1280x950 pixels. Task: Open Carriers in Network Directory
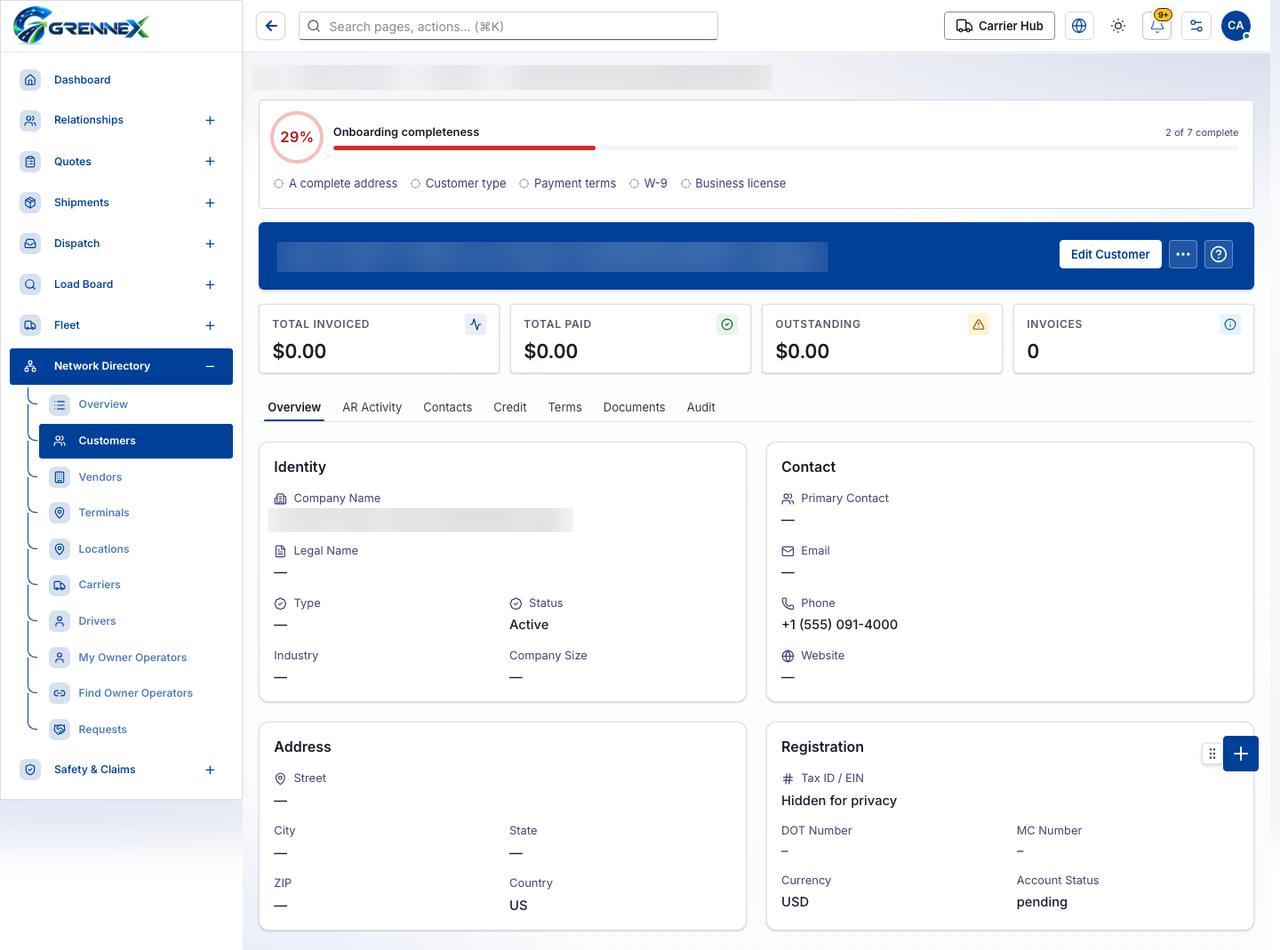click(136, 585)
